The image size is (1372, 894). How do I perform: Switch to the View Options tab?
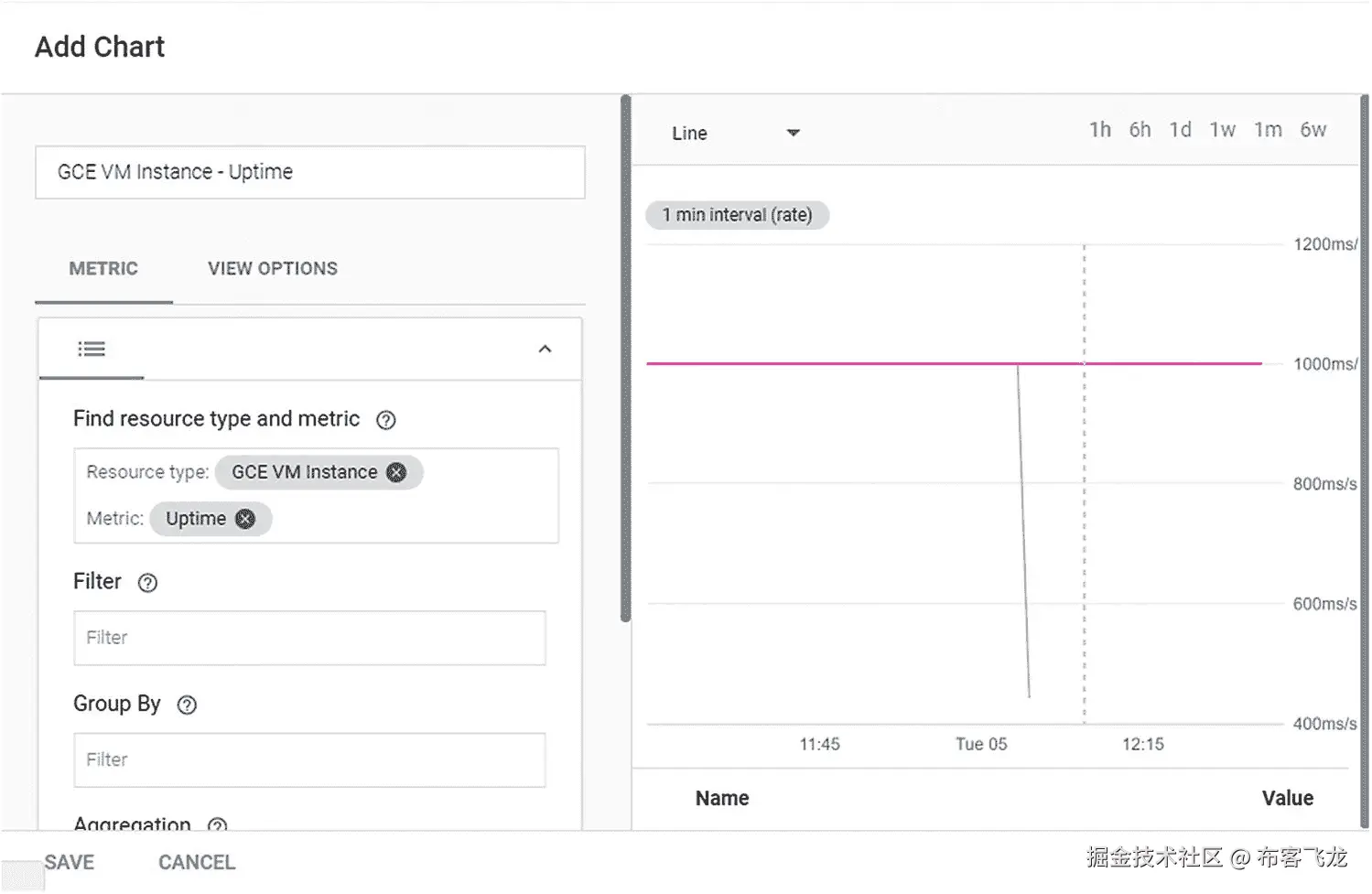[273, 269]
